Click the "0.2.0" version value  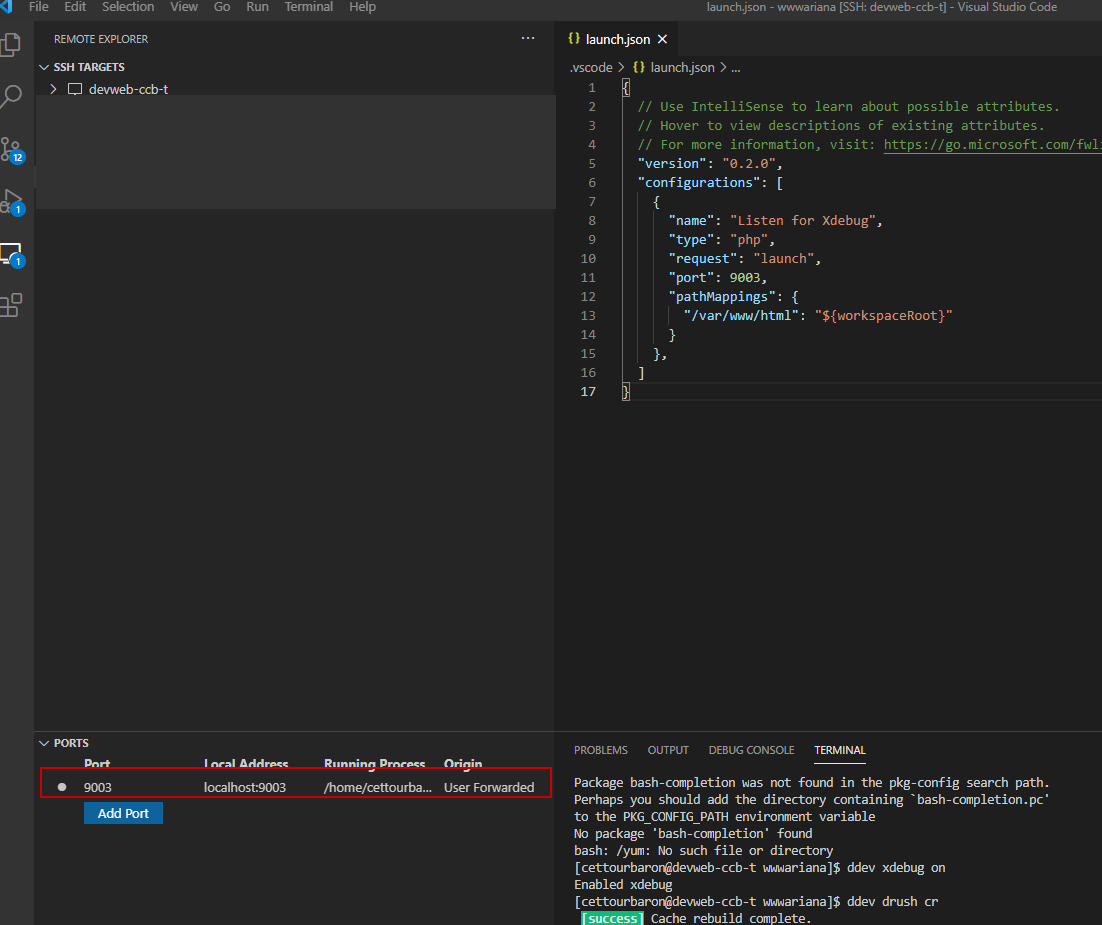point(749,163)
